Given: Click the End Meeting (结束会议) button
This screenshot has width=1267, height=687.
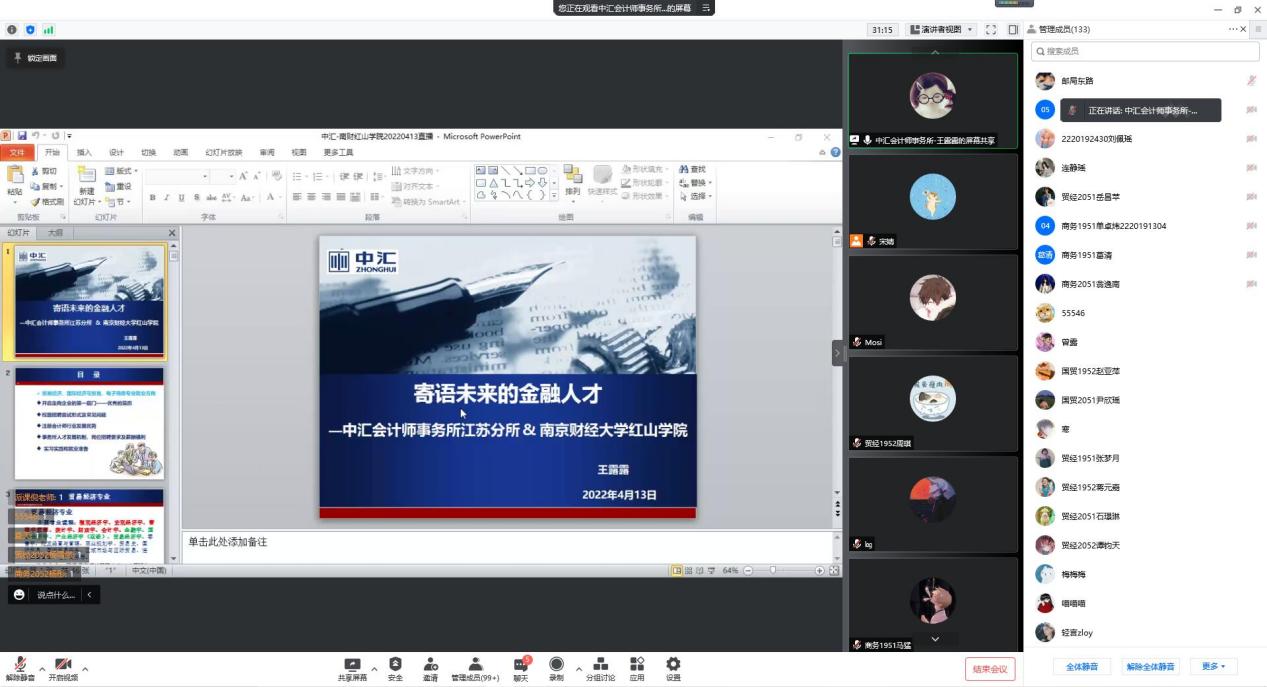Looking at the screenshot, I should click(990, 669).
